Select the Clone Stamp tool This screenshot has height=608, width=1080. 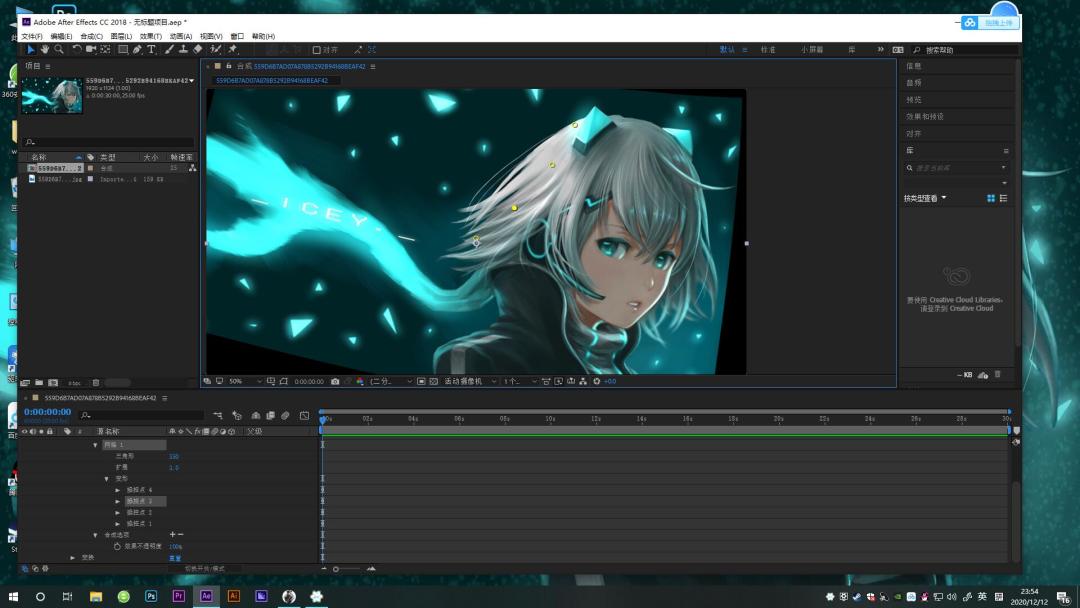click(x=183, y=50)
